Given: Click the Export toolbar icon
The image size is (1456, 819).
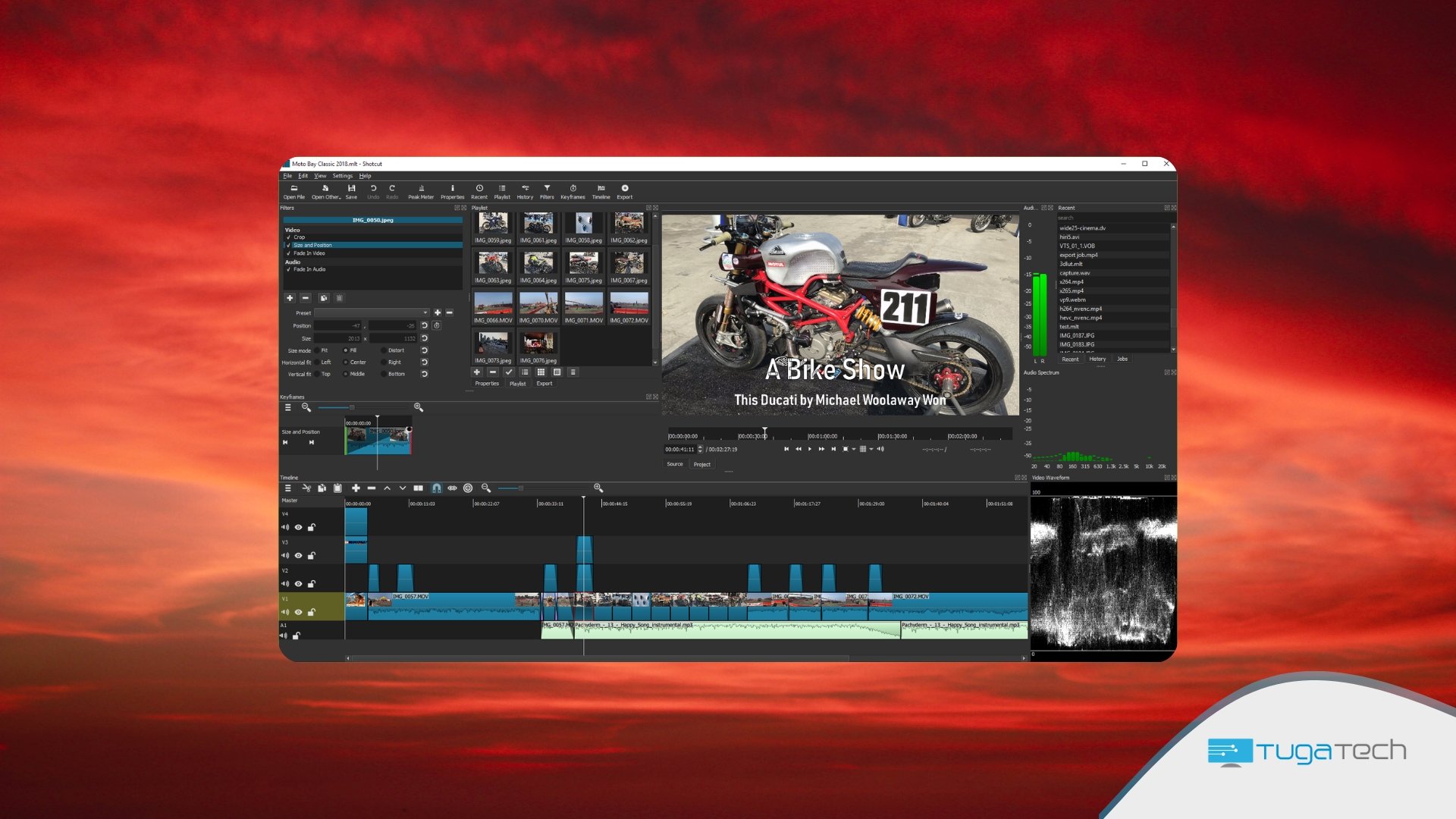Looking at the screenshot, I should (x=625, y=192).
